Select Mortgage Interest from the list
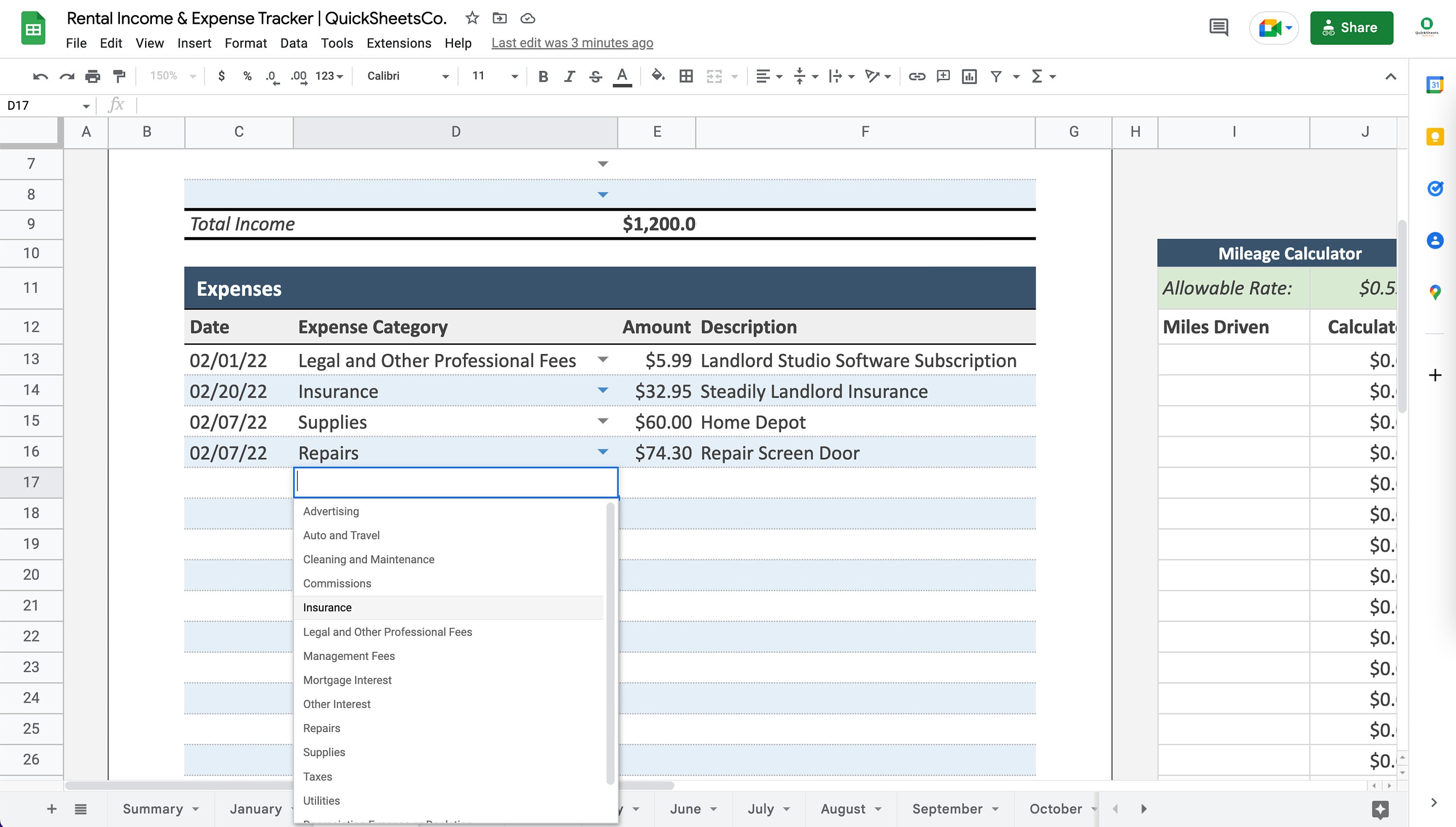 point(449,680)
